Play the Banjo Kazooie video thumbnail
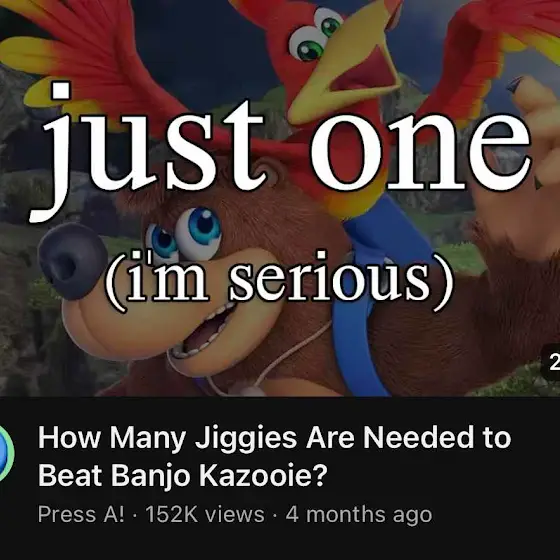560x560 pixels. [280, 198]
